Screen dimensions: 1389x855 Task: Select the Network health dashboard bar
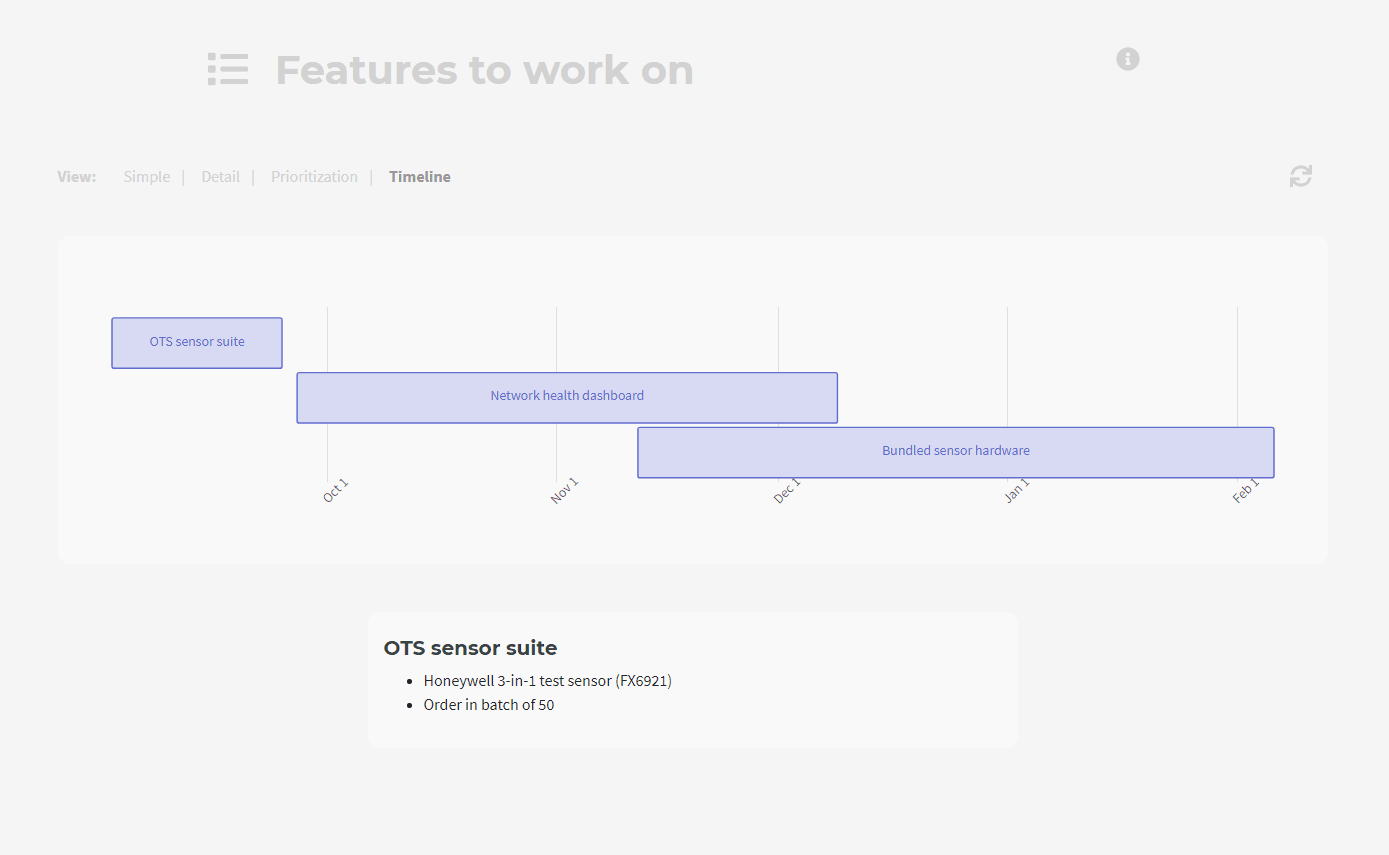[567, 398]
